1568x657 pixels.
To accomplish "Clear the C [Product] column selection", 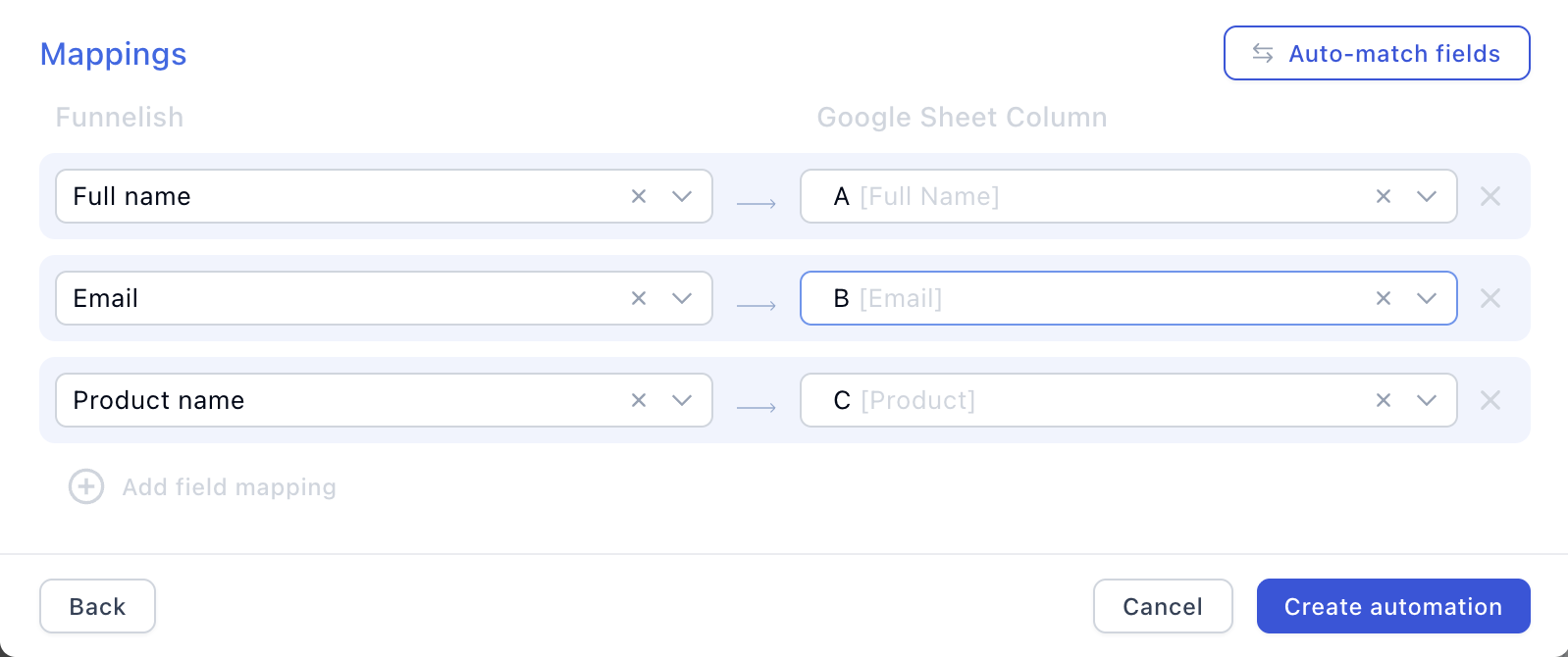I will [x=1384, y=400].
